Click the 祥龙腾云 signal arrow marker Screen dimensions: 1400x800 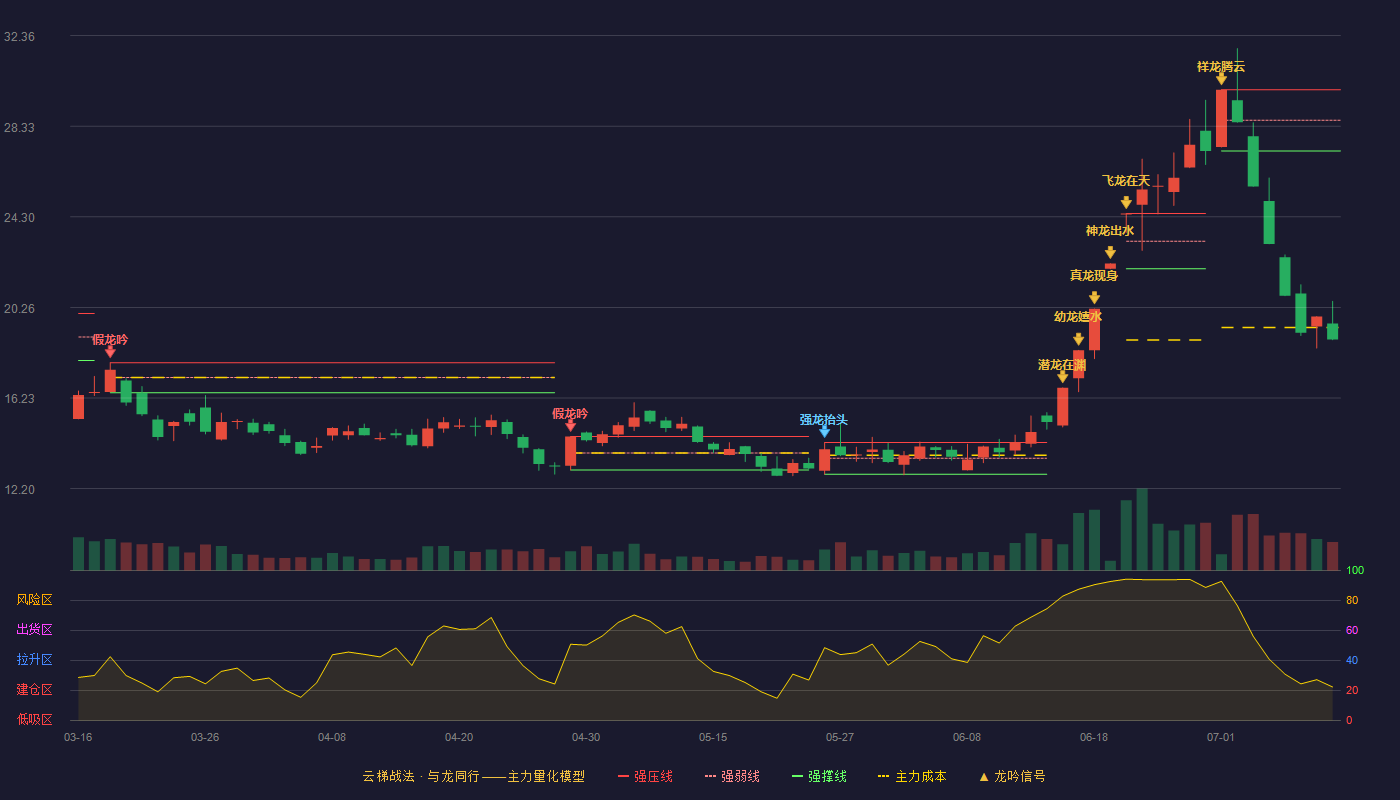(x=1221, y=79)
